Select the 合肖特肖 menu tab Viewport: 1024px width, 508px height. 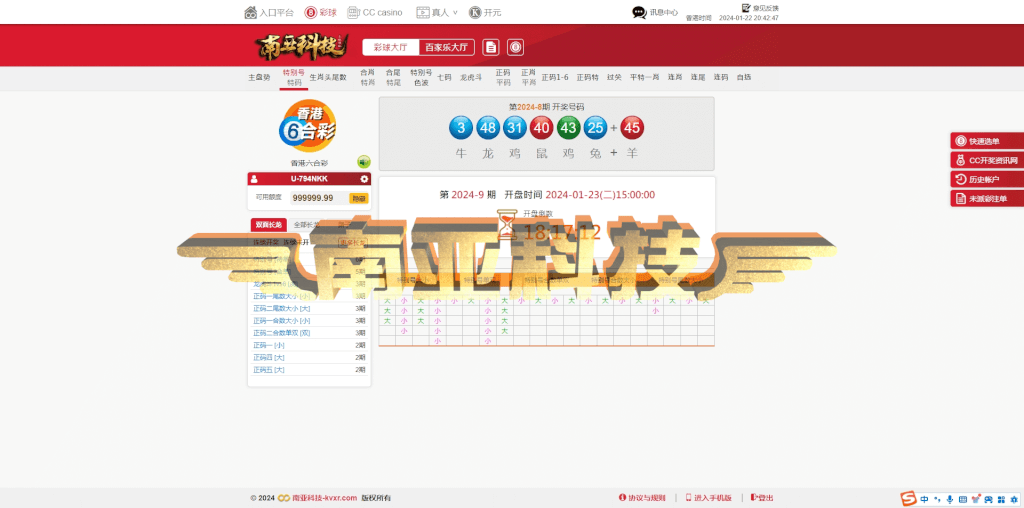click(368, 77)
